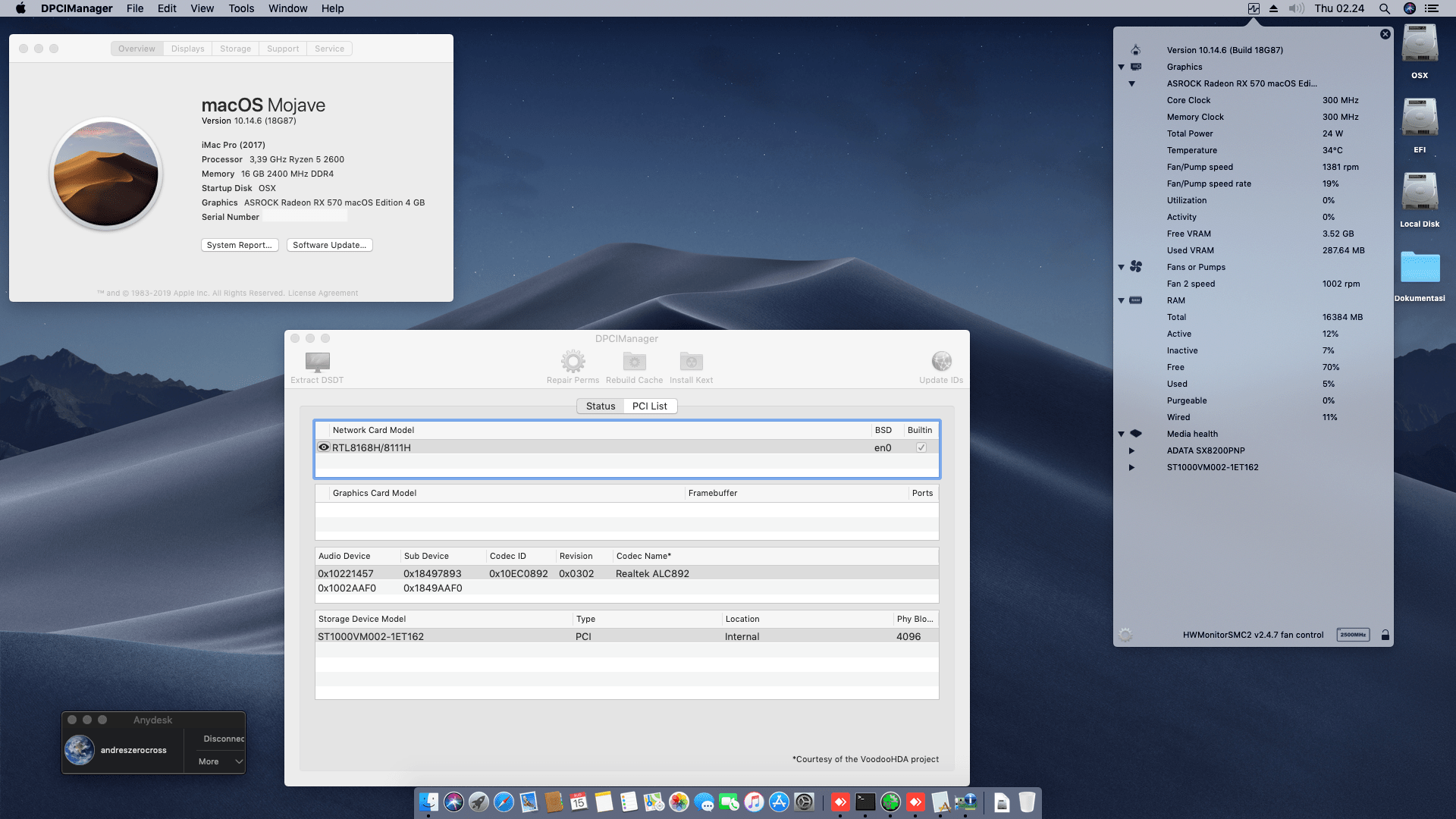Toggle eye icon beside RTL8168H/8111H
The width and height of the screenshot is (1456, 819).
coord(324,447)
